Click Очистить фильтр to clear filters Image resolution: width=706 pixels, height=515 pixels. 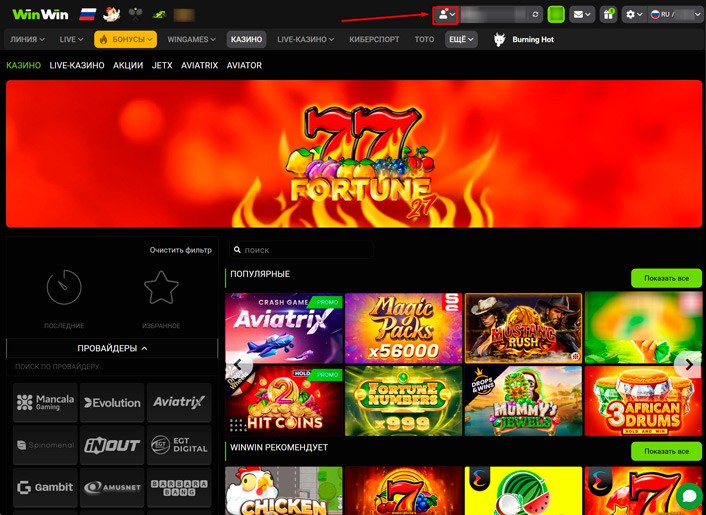click(181, 250)
